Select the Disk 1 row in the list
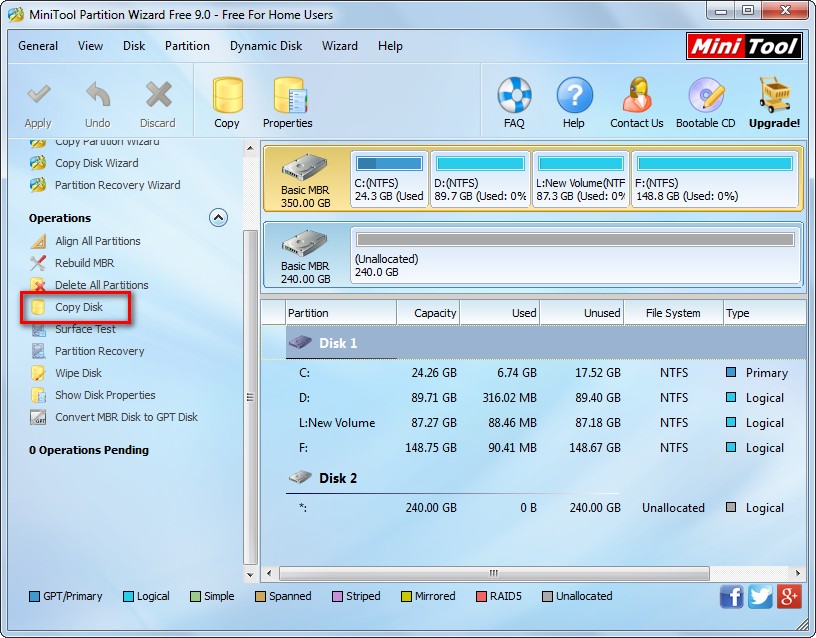This screenshot has height=638, width=816. (x=533, y=343)
